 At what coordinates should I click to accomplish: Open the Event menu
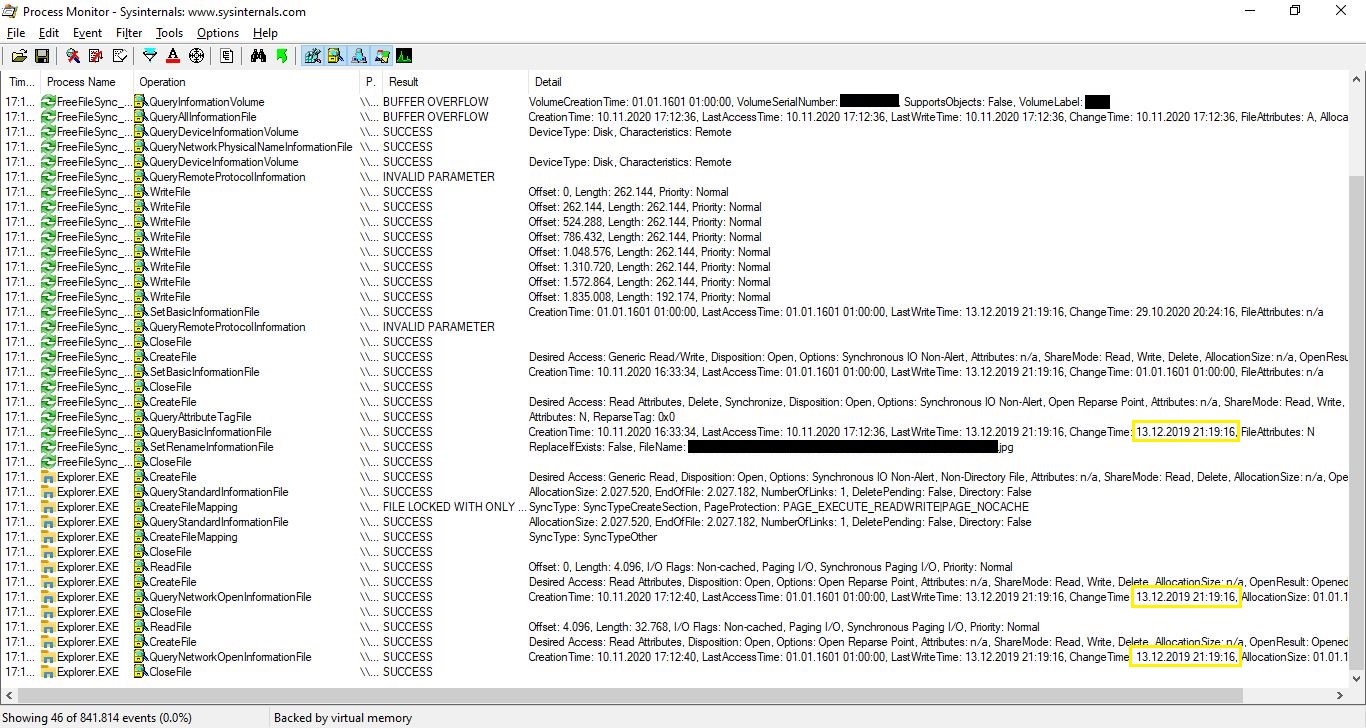(x=87, y=33)
